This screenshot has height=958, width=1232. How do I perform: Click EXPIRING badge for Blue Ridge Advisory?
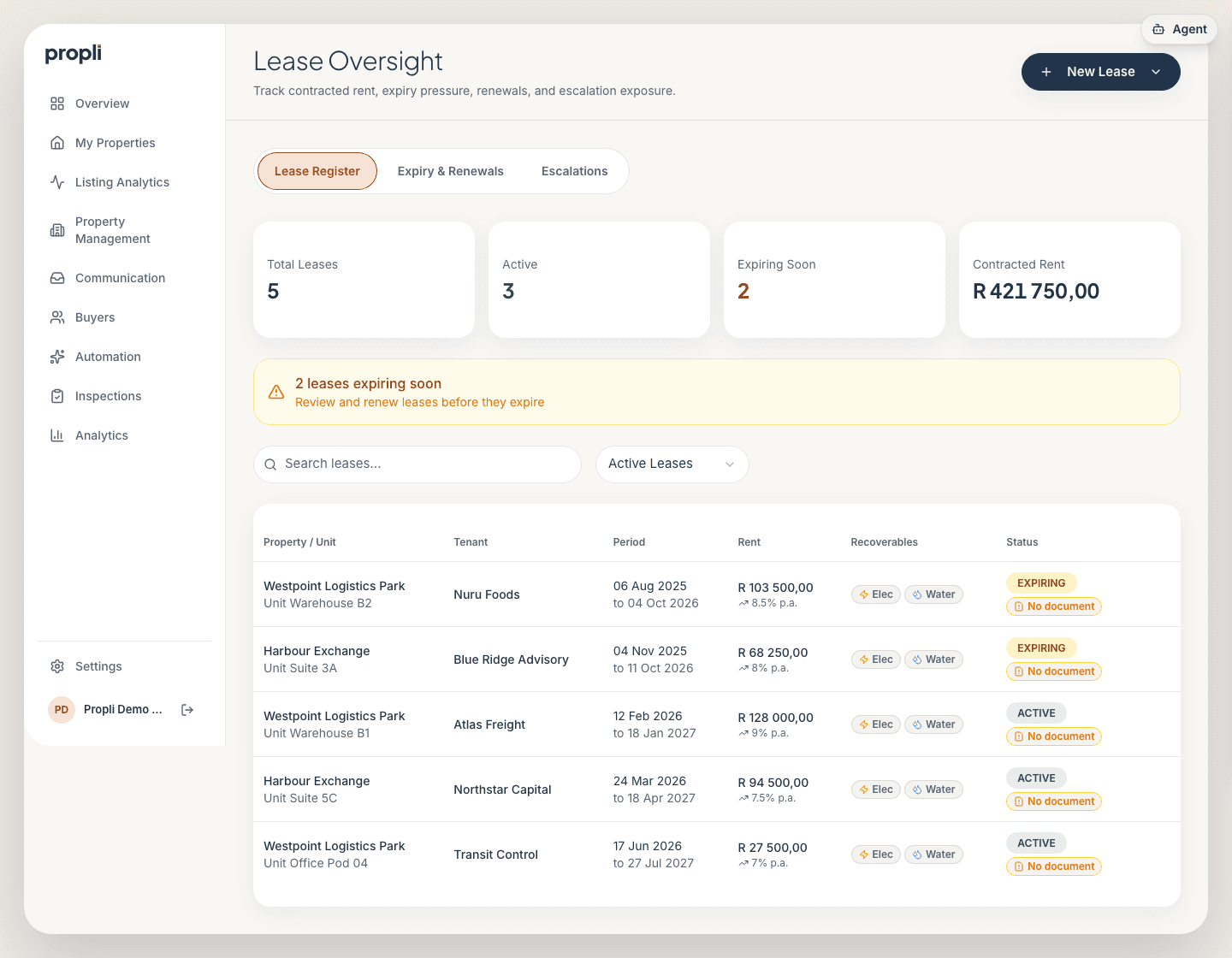click(1041, 648)
